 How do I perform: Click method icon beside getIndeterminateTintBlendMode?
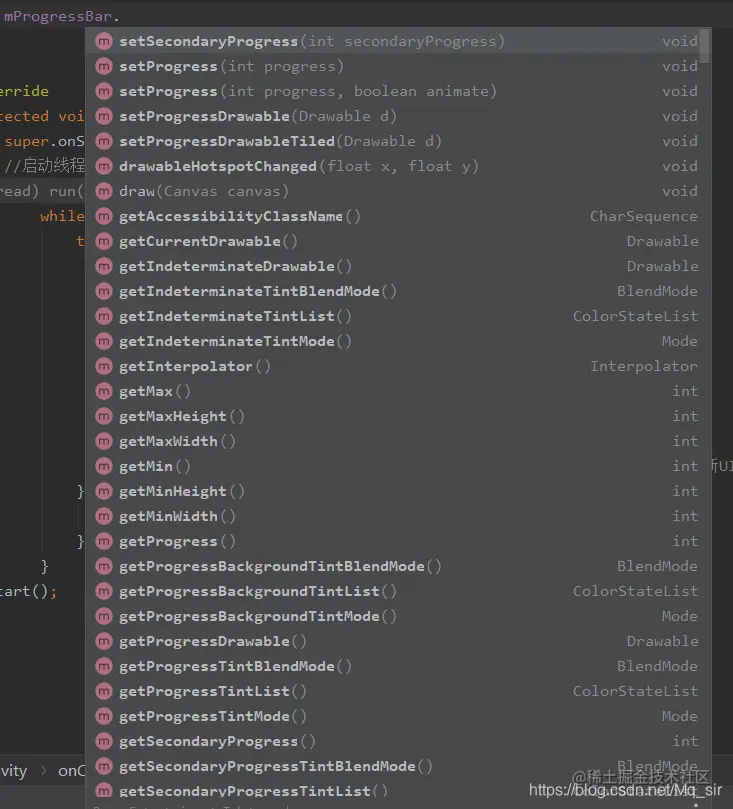[x=104, y=292]
